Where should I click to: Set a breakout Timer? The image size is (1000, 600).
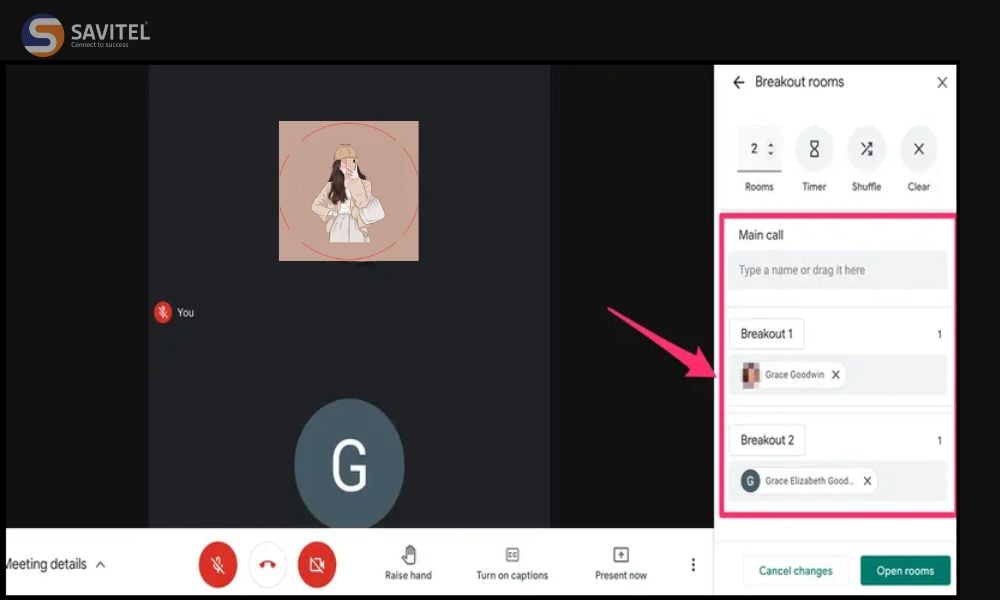tap(814, 149)
